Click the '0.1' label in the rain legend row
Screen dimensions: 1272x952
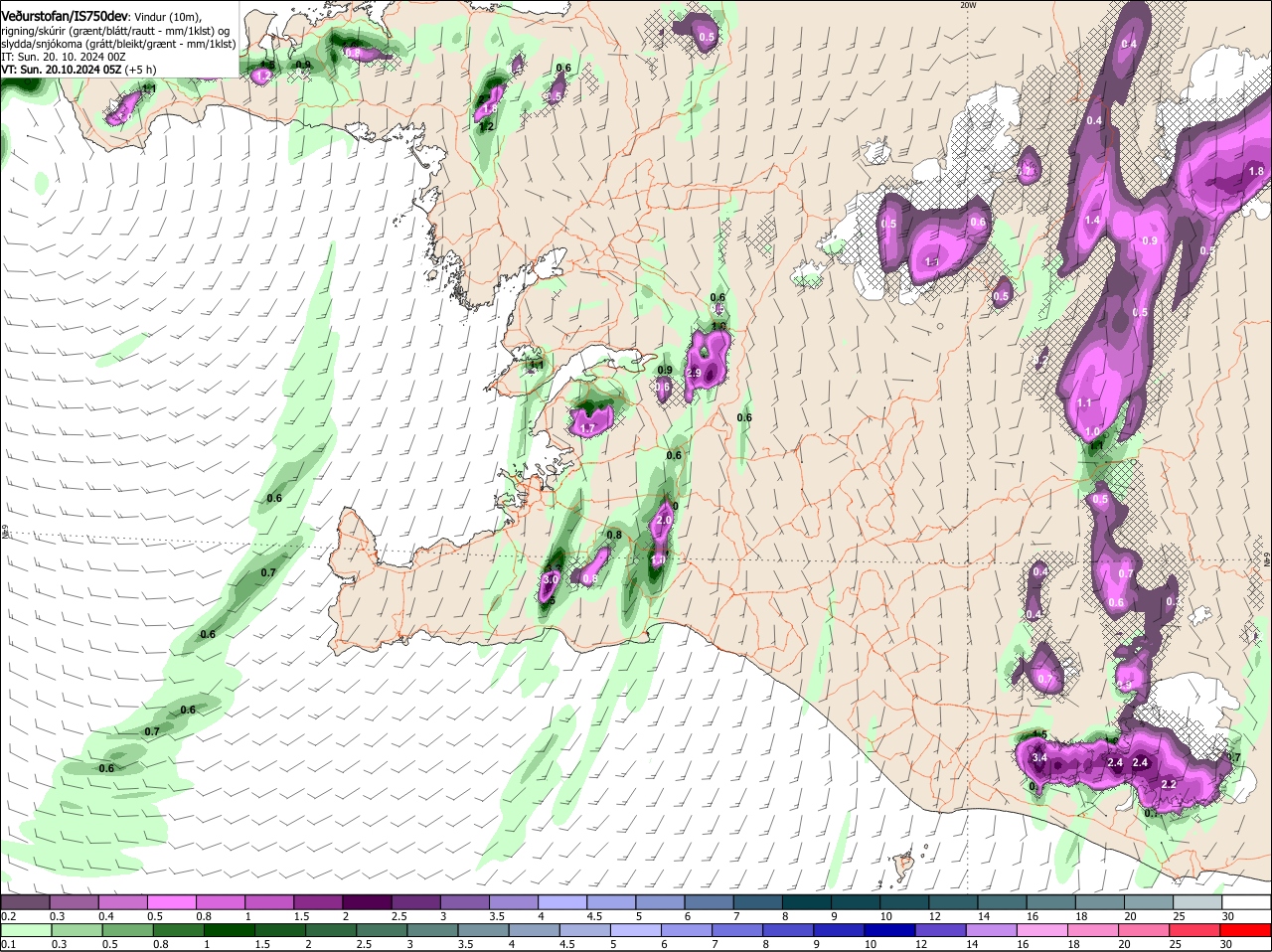pyautogui.click(x=8, y=944)
